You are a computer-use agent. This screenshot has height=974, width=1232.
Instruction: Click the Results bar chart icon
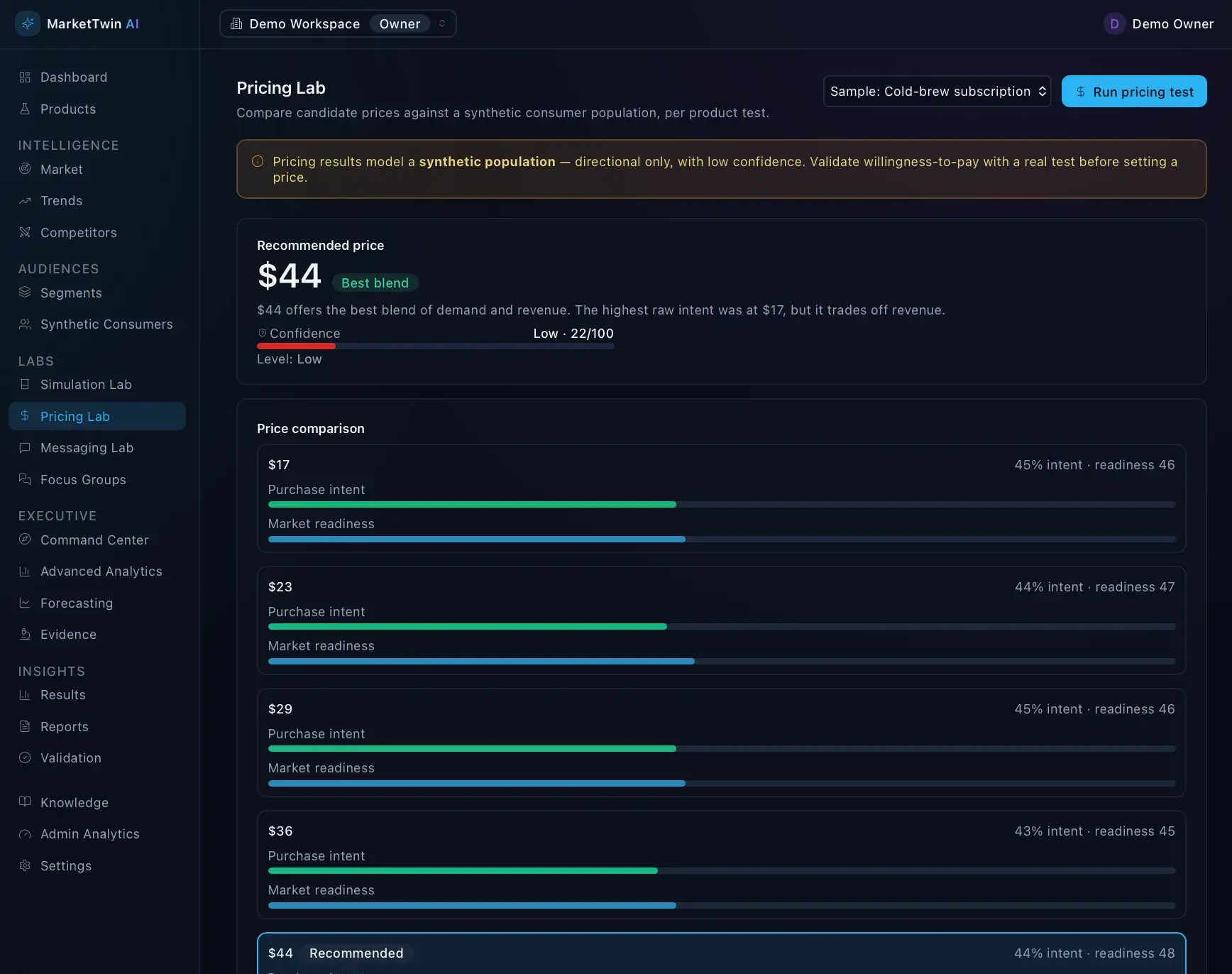pyautogui.click(x=25, y=695)
